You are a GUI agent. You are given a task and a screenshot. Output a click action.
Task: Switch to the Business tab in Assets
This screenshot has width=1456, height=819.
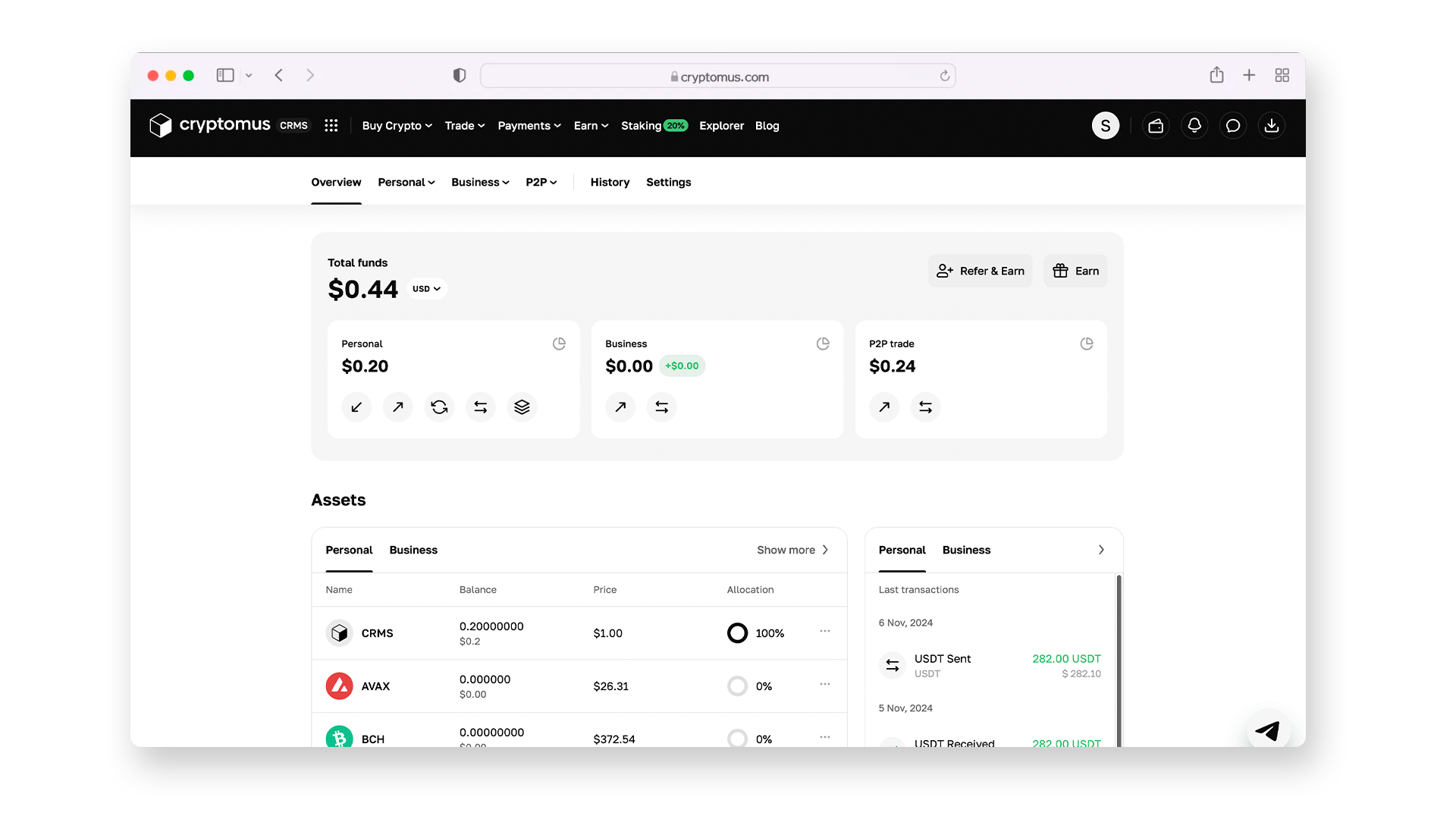click(413, 550)
